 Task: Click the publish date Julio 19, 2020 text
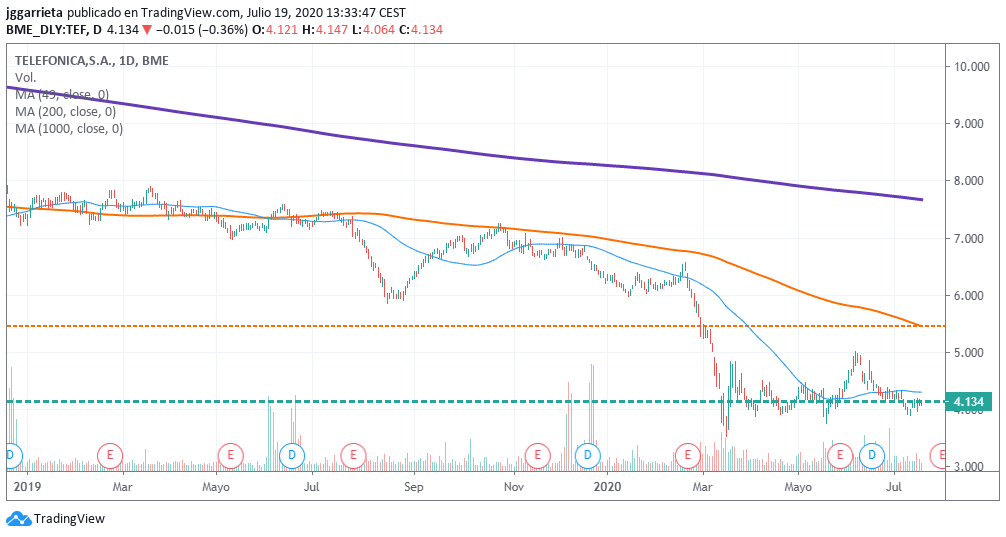[x=284, y=13]
